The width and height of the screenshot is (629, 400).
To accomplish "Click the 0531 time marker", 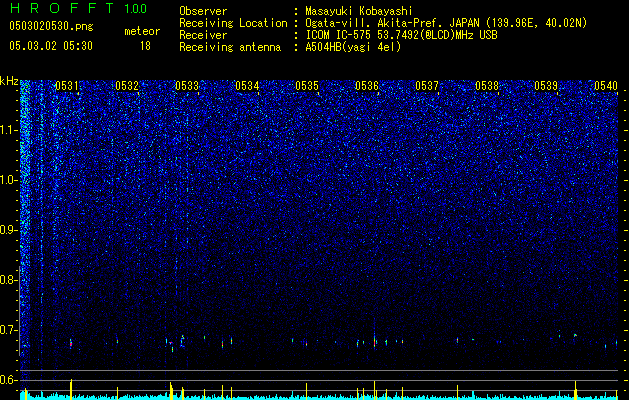I will click(x=67, y=86).
